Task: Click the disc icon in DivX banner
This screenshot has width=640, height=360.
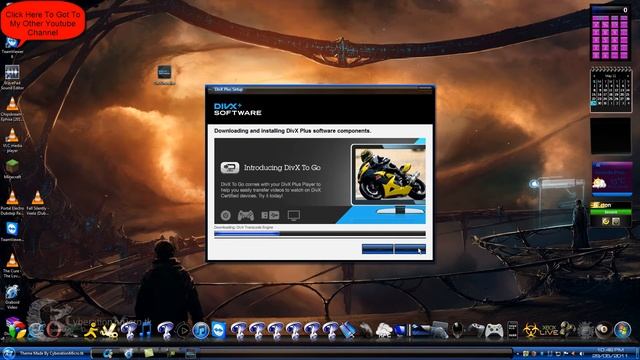Action: 226,215
